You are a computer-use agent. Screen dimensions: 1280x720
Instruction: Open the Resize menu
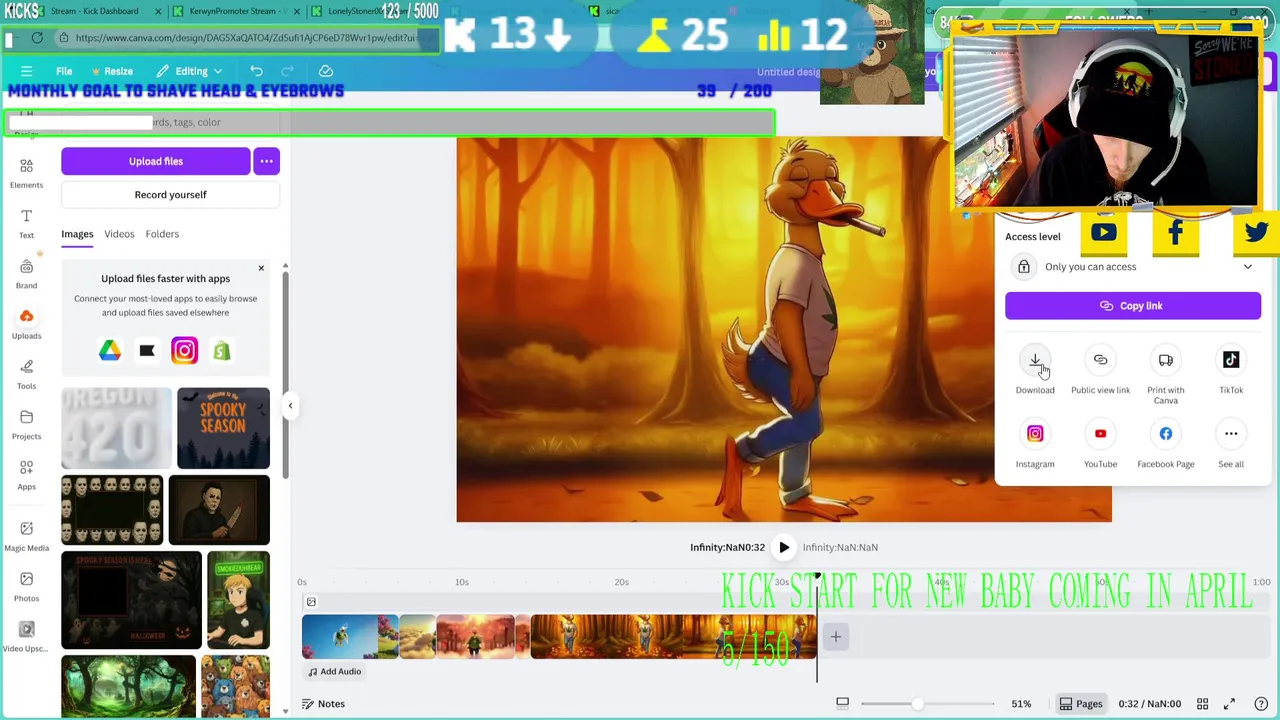coord(112,71)
